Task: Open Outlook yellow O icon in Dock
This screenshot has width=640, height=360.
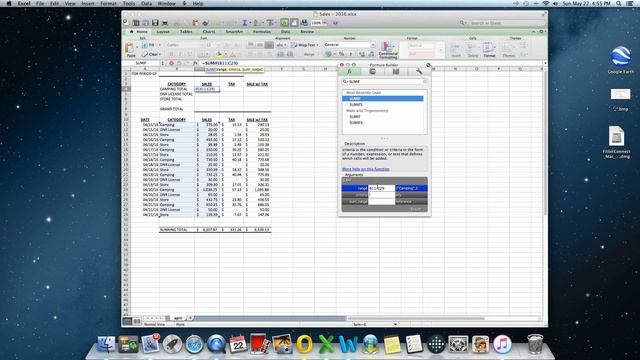Action: pyautogui.click(x=304, y=344)
